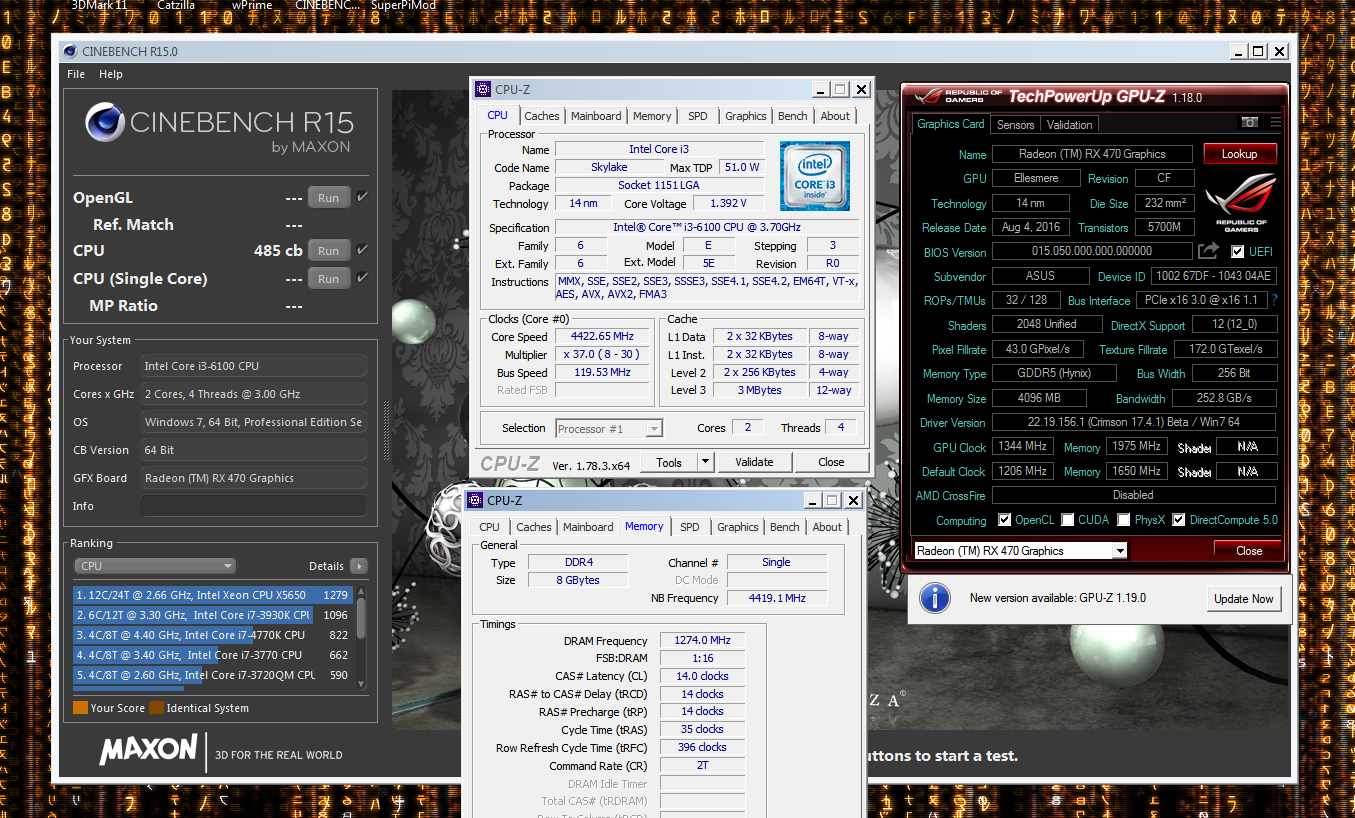Image resolution: width=1355 pixels, height=818 pixels.
Task: Click the GPU-Z Close button
Action: pos(1248,551)
